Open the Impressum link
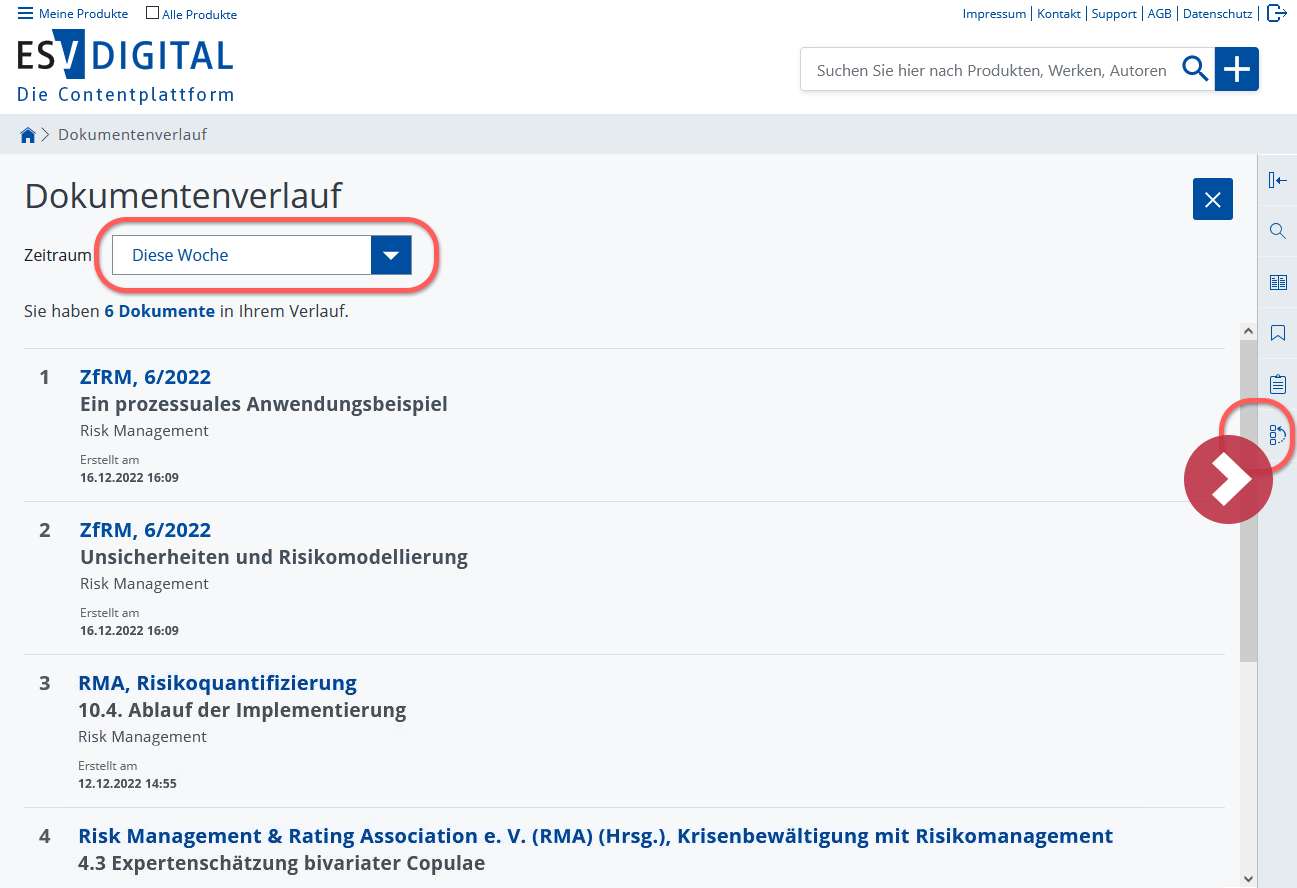Screen dimensions: 1297x888 994,13
